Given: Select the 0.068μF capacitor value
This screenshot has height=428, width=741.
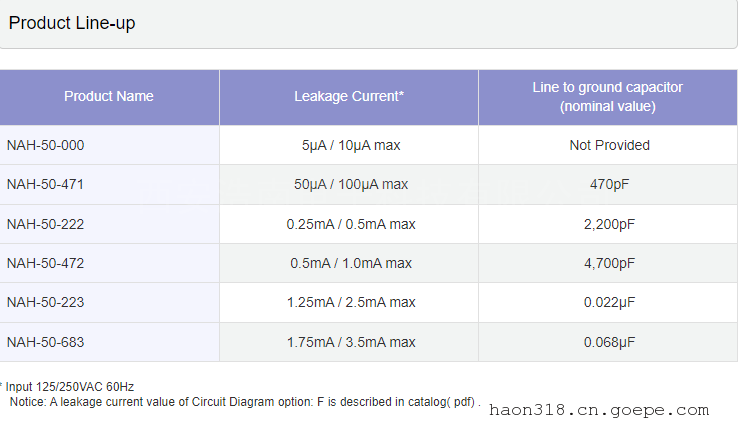Looking at the screenshot, I should pyautogui.click(x=609, y=342).
